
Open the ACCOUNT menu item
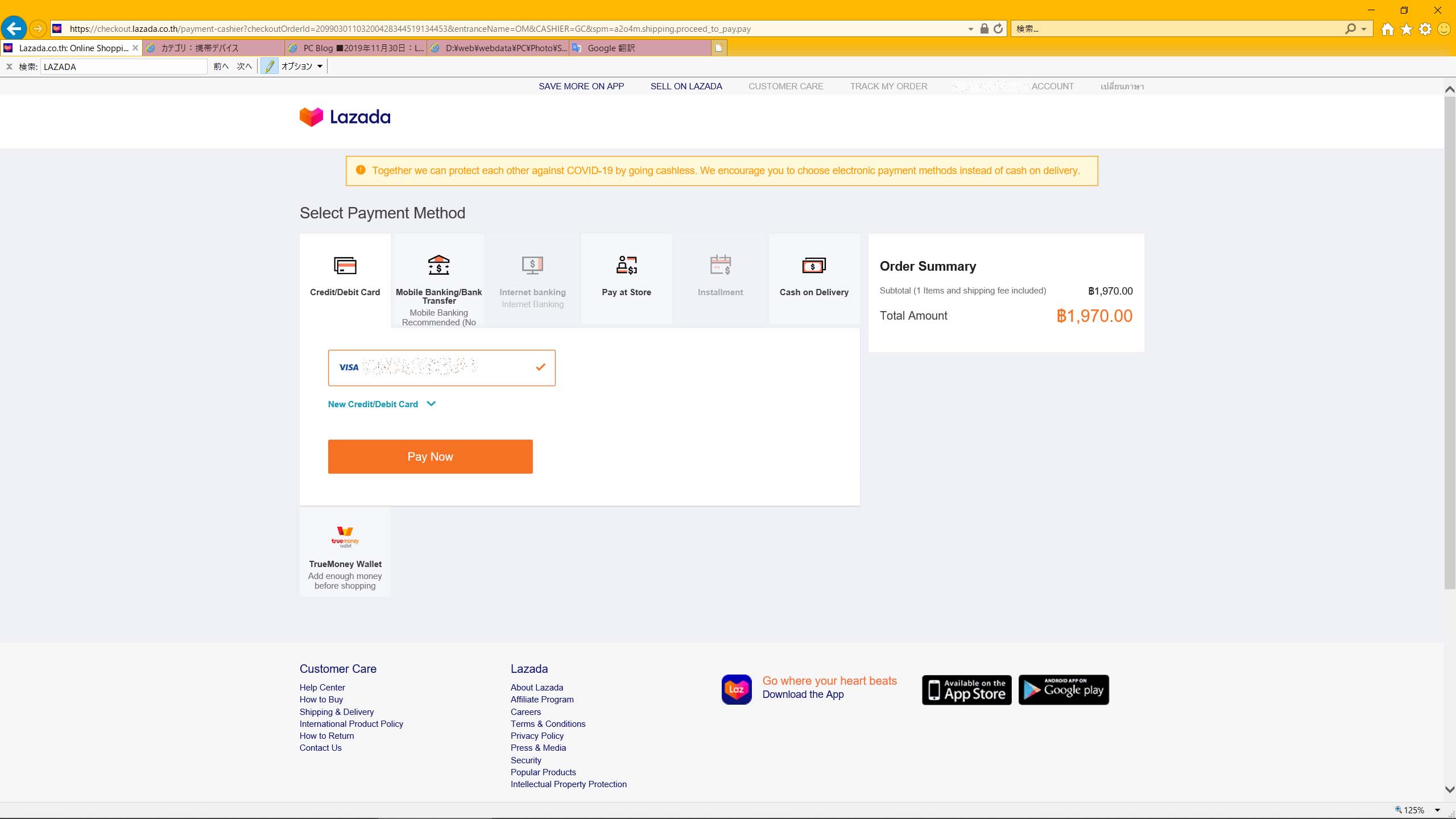tap(1052, 86)
